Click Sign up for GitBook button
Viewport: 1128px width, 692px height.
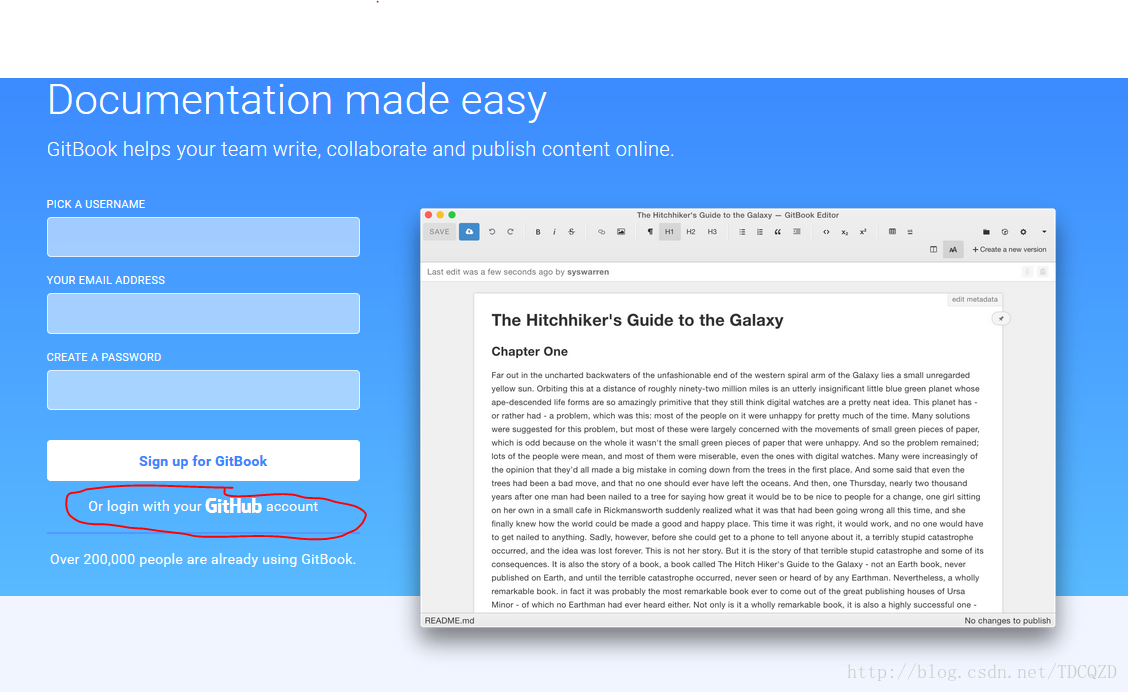203,460
